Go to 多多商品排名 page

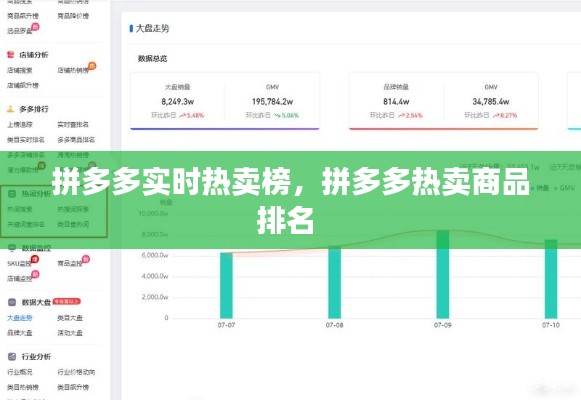tap(76, 140)
